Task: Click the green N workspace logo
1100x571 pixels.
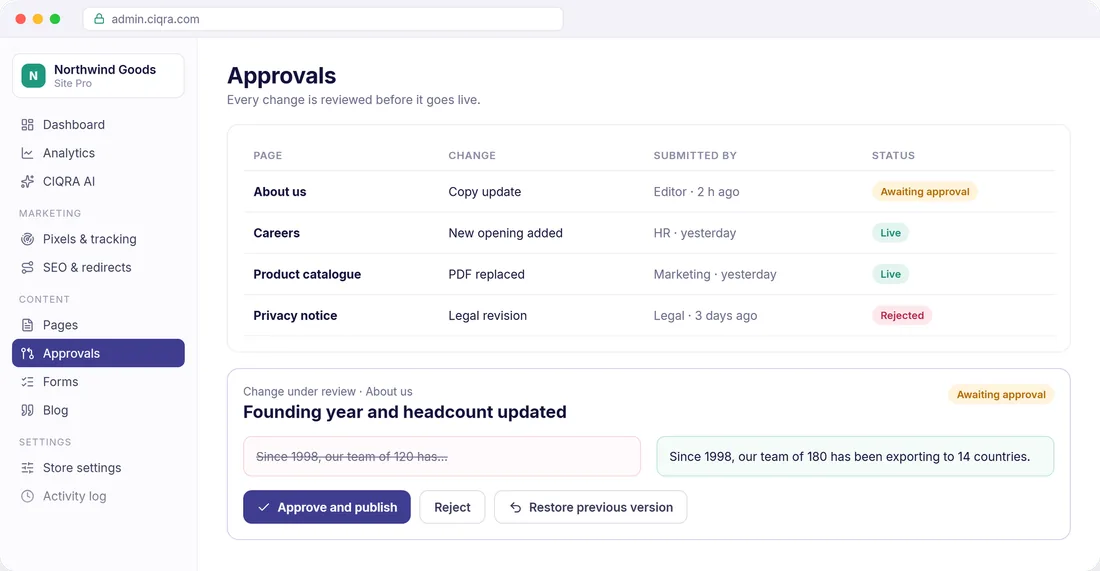Action: tap(33, 76)
